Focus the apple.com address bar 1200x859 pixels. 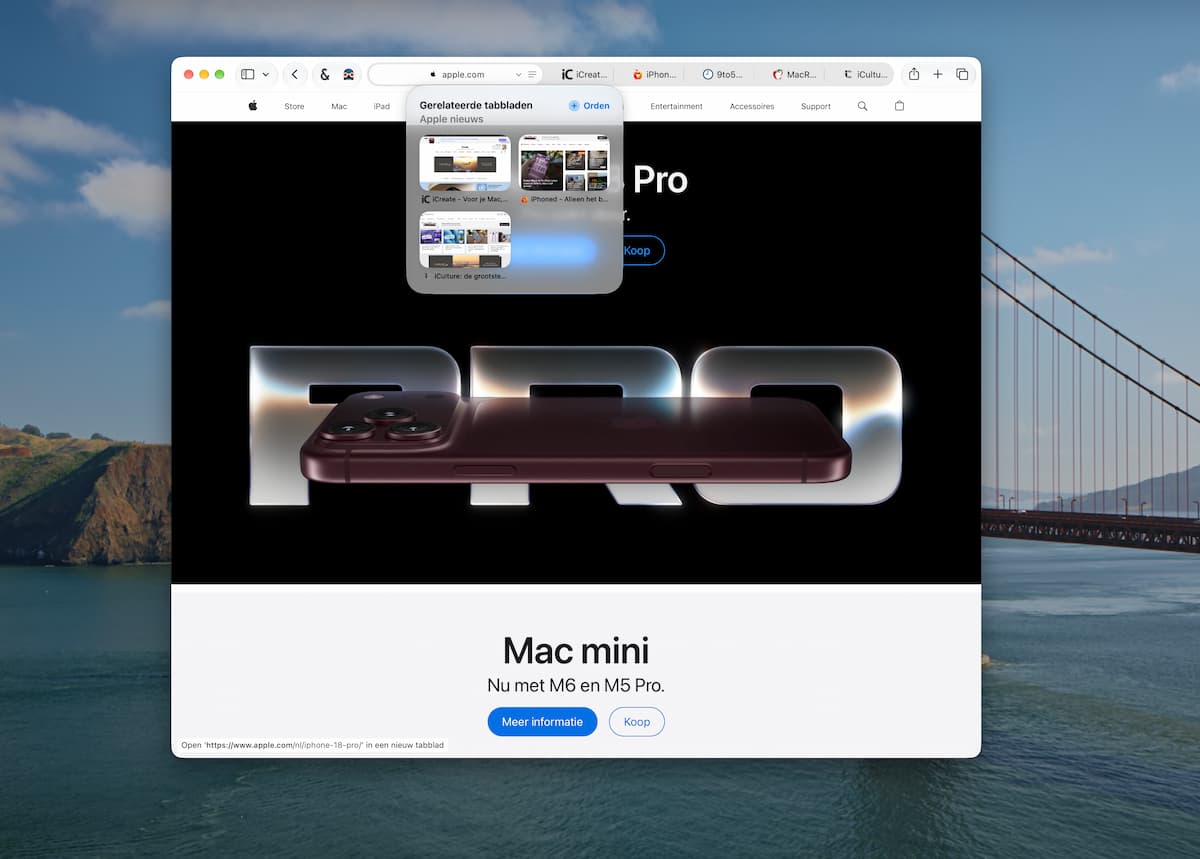[456, 74]
